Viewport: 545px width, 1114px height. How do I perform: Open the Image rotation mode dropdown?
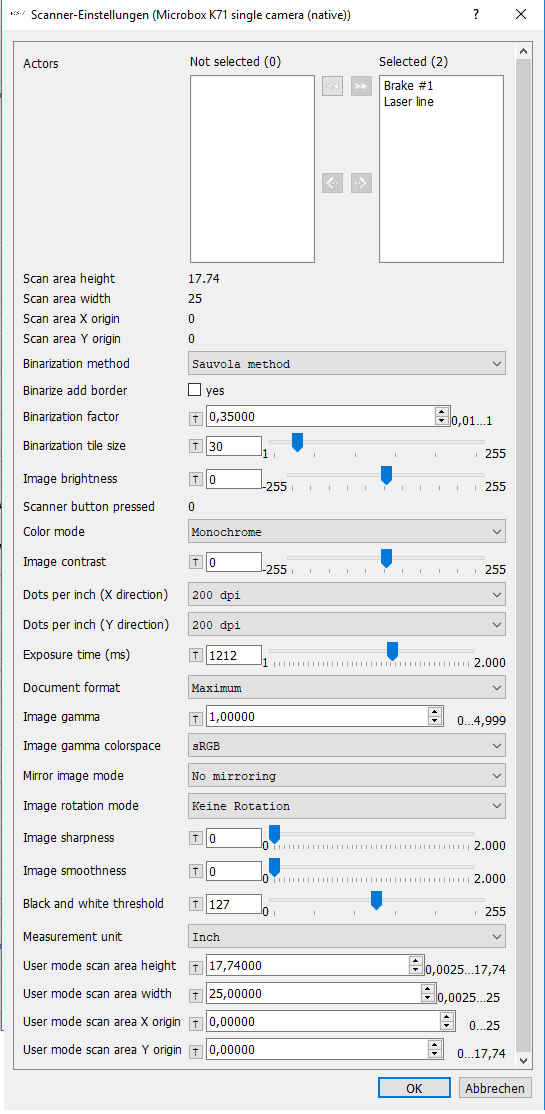[x=347, y=806]
